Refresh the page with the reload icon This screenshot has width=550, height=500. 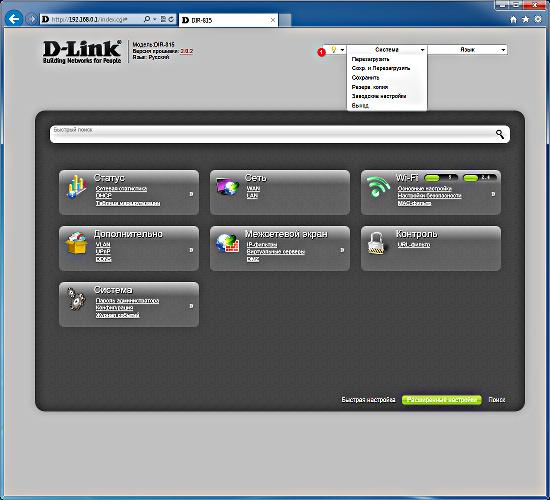pyautogui.click(x=171, y=19)
